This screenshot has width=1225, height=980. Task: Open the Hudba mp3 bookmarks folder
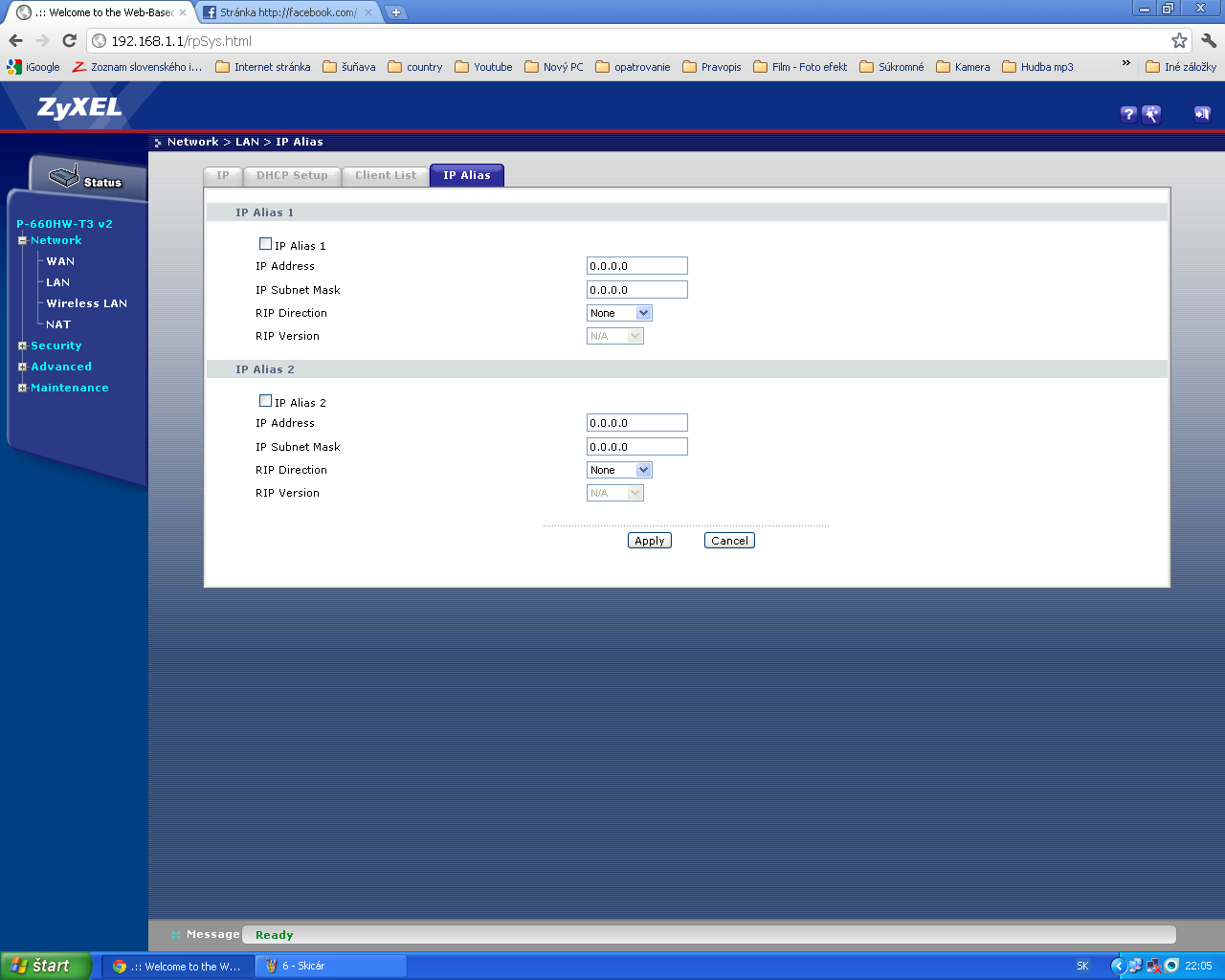tap(1037, 67)
